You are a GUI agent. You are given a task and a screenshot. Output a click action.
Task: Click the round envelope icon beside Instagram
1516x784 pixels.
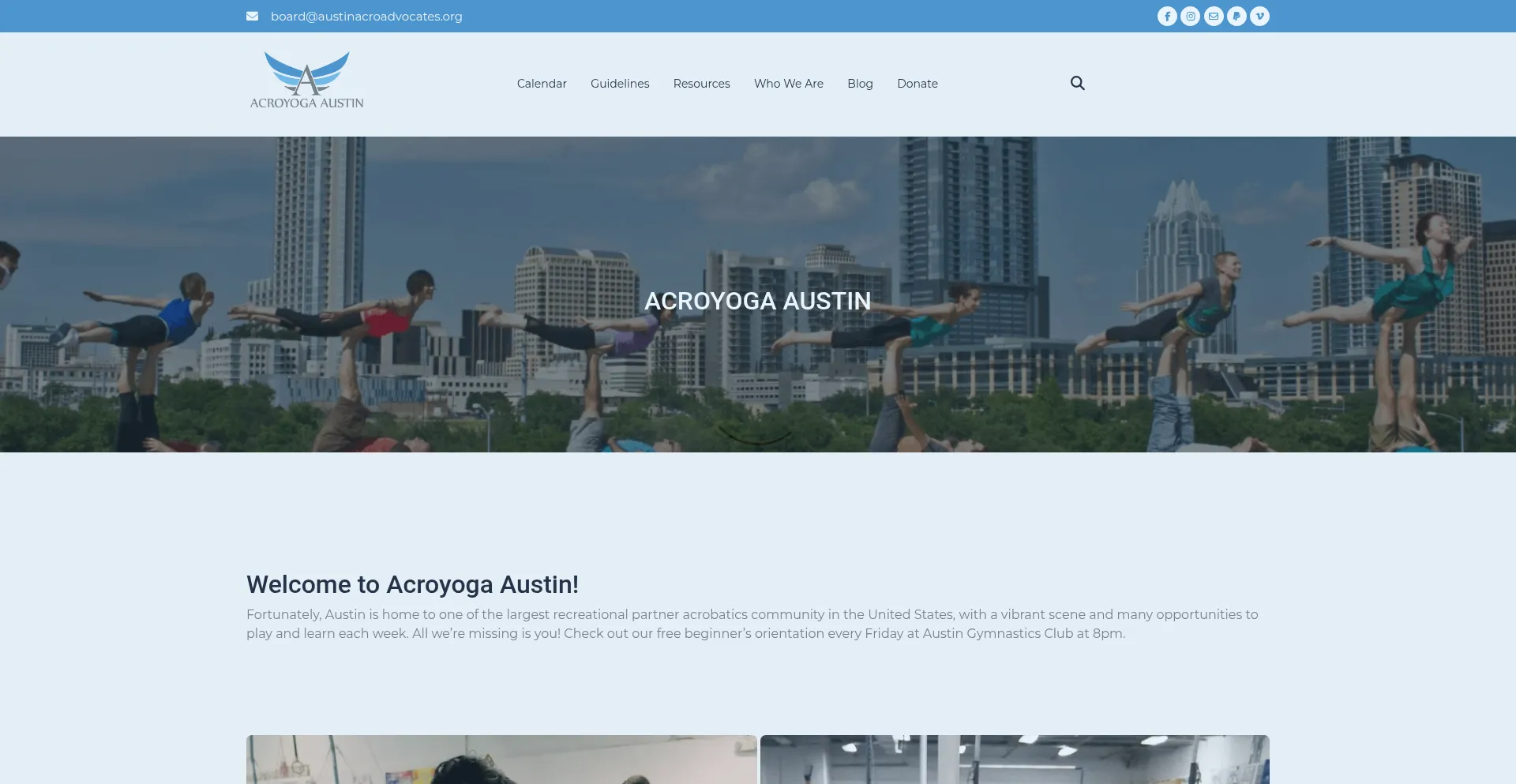coord(1214,17)
